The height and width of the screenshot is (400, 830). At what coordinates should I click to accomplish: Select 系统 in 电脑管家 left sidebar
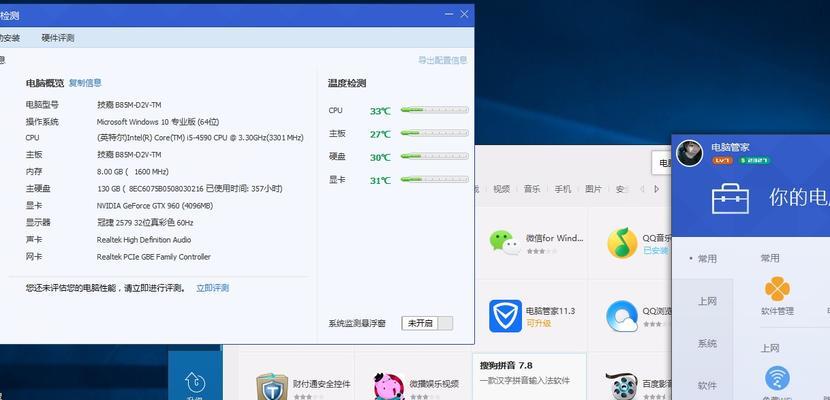click(x=707, y=344)
